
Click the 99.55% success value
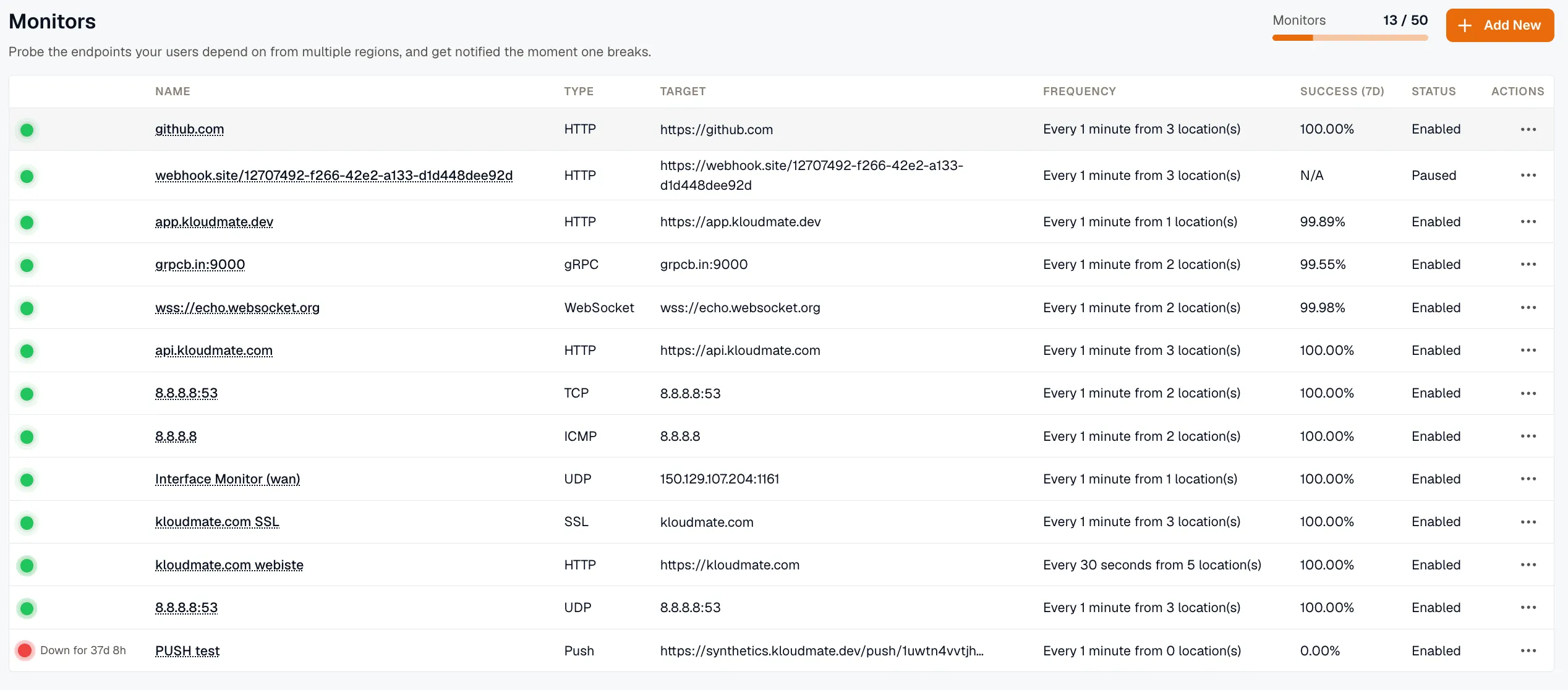pyautogui.click(x=1323, y=265)
